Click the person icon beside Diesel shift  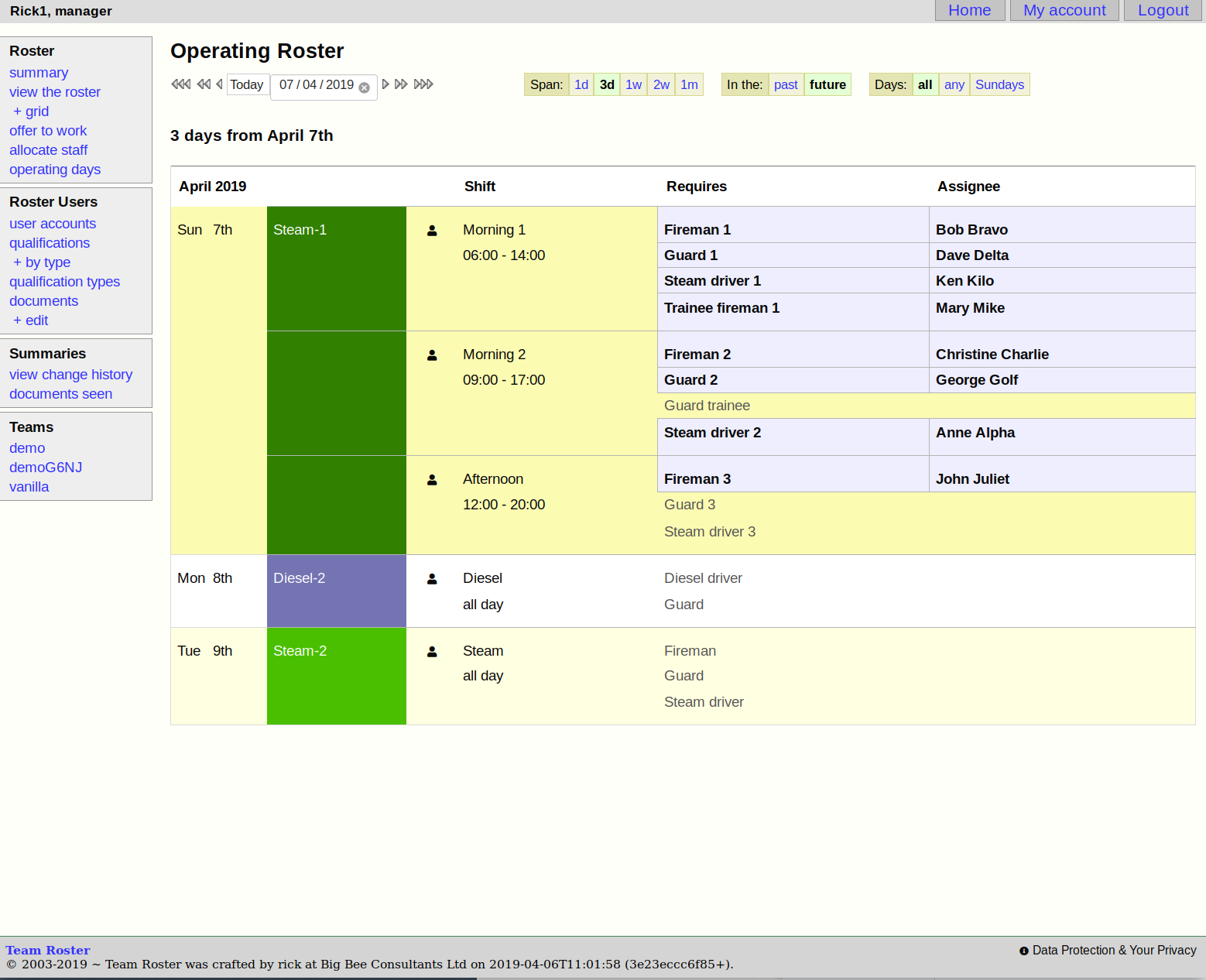pos(432,579)
